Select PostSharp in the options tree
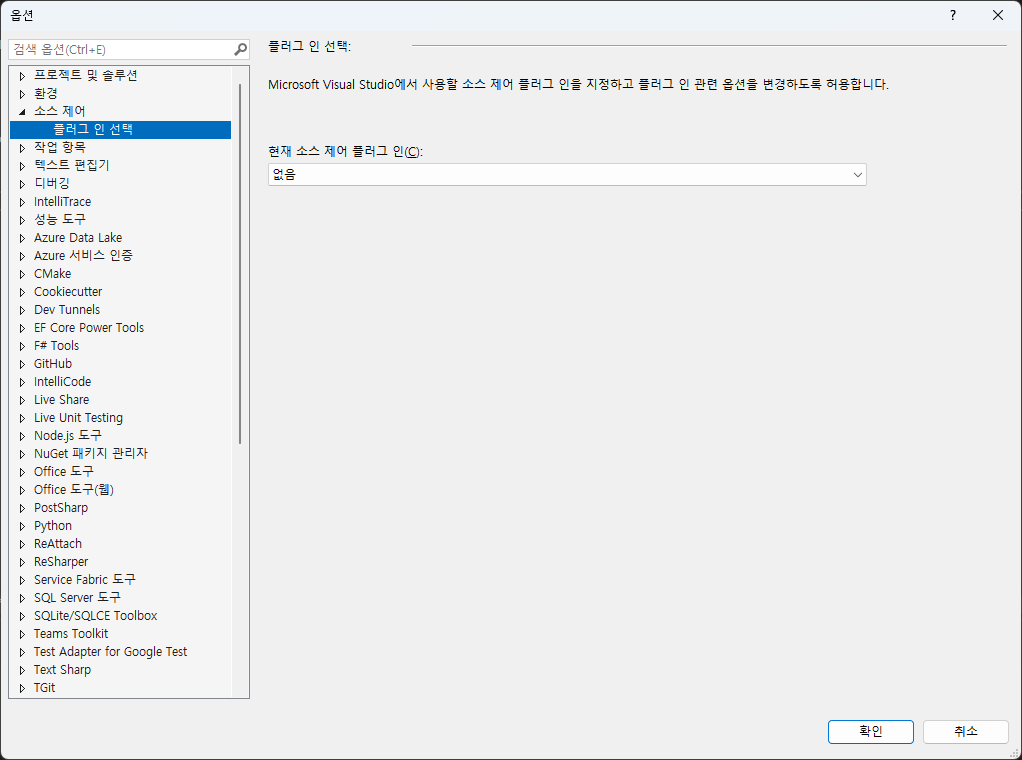This screenshot has height=760, width=1022. [61, 508]
